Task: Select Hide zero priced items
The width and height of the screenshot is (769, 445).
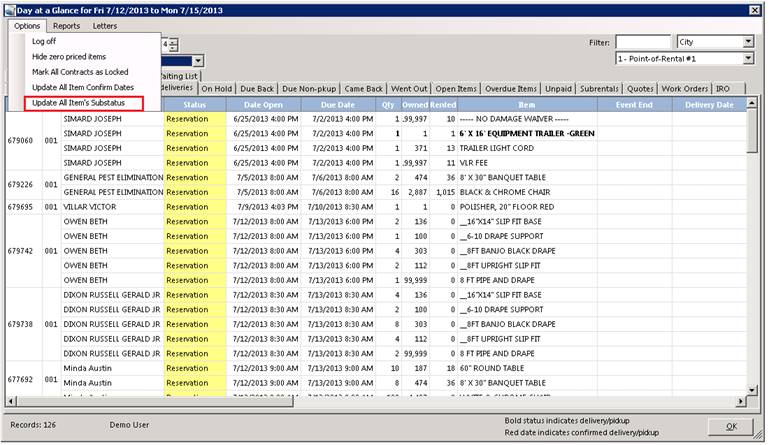Action: pyautogui.click(x=71, y=57)
